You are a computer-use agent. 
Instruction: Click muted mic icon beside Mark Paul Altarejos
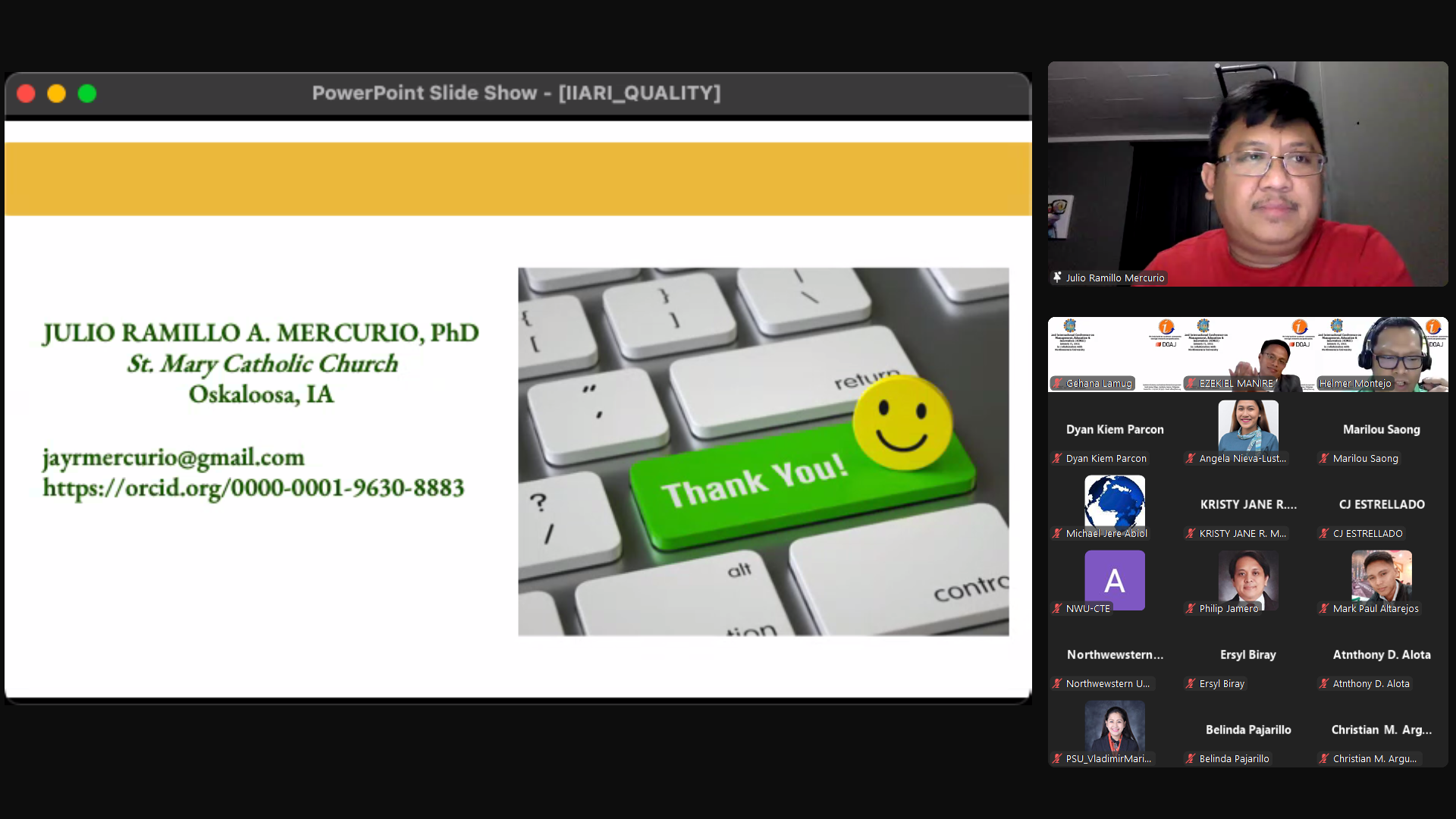click(x=1324, y=608)
